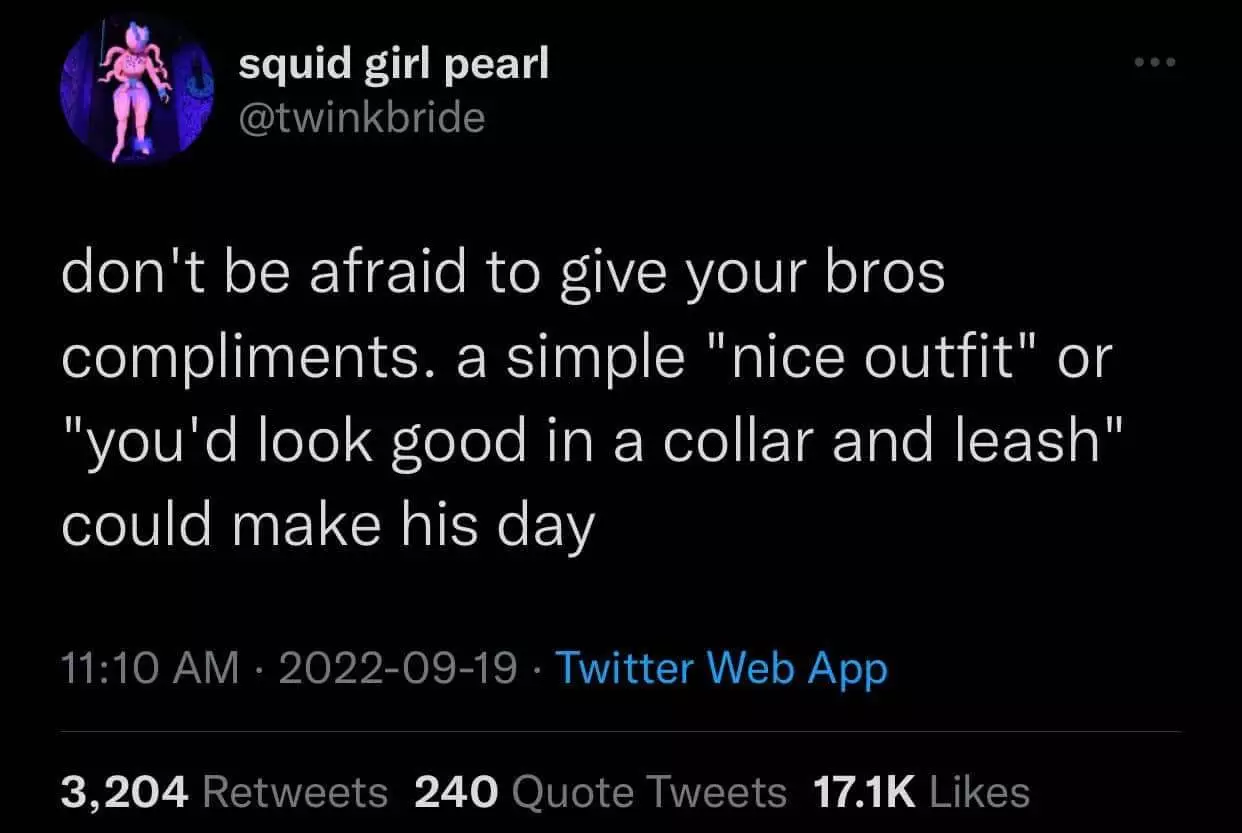This screenshot has width=1242, height=833.
Task: Visit the "squid girl pearl" display name
Action: pyautogui.click(x=394, y=66)
